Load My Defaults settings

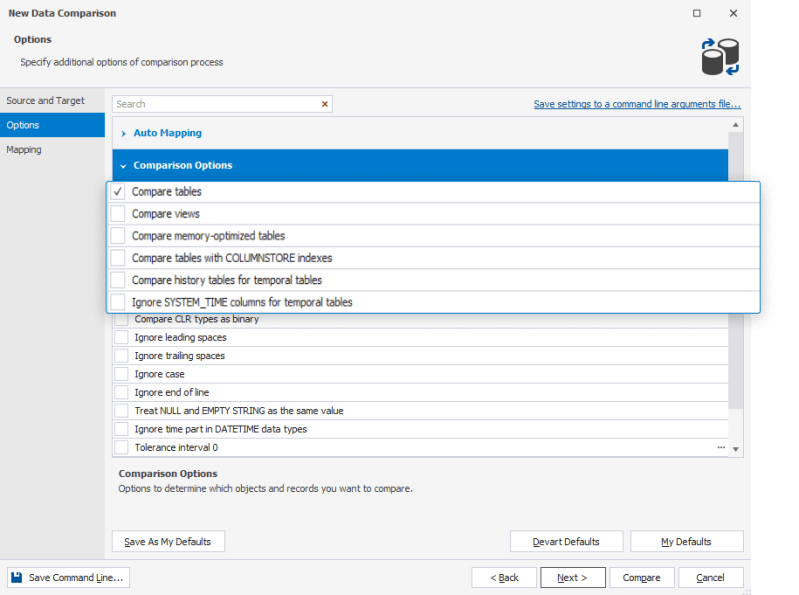pyautogui.click(x=686, y=542)
